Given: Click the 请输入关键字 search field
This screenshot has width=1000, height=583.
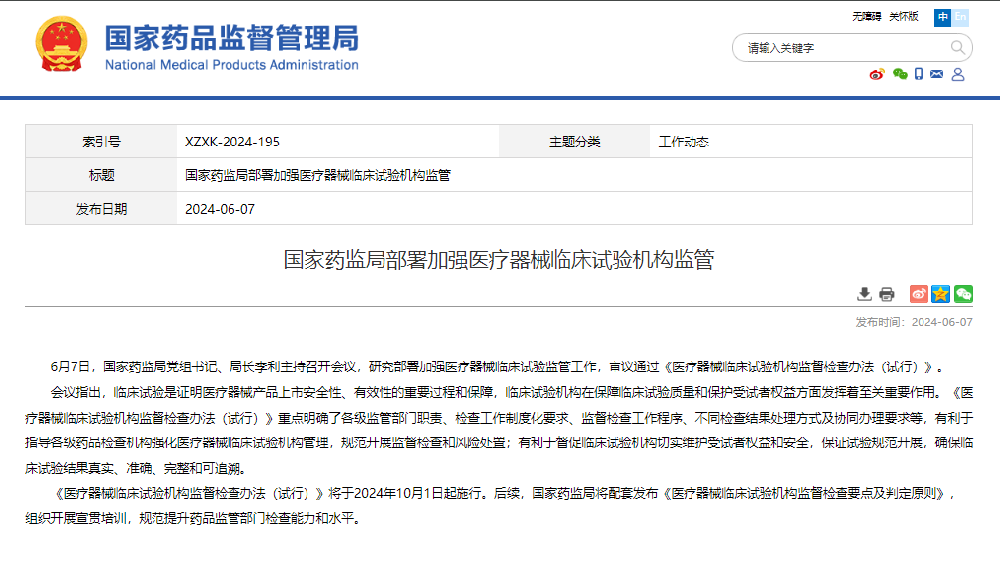Looking at the screenshot, I should [x=840, y=47].
